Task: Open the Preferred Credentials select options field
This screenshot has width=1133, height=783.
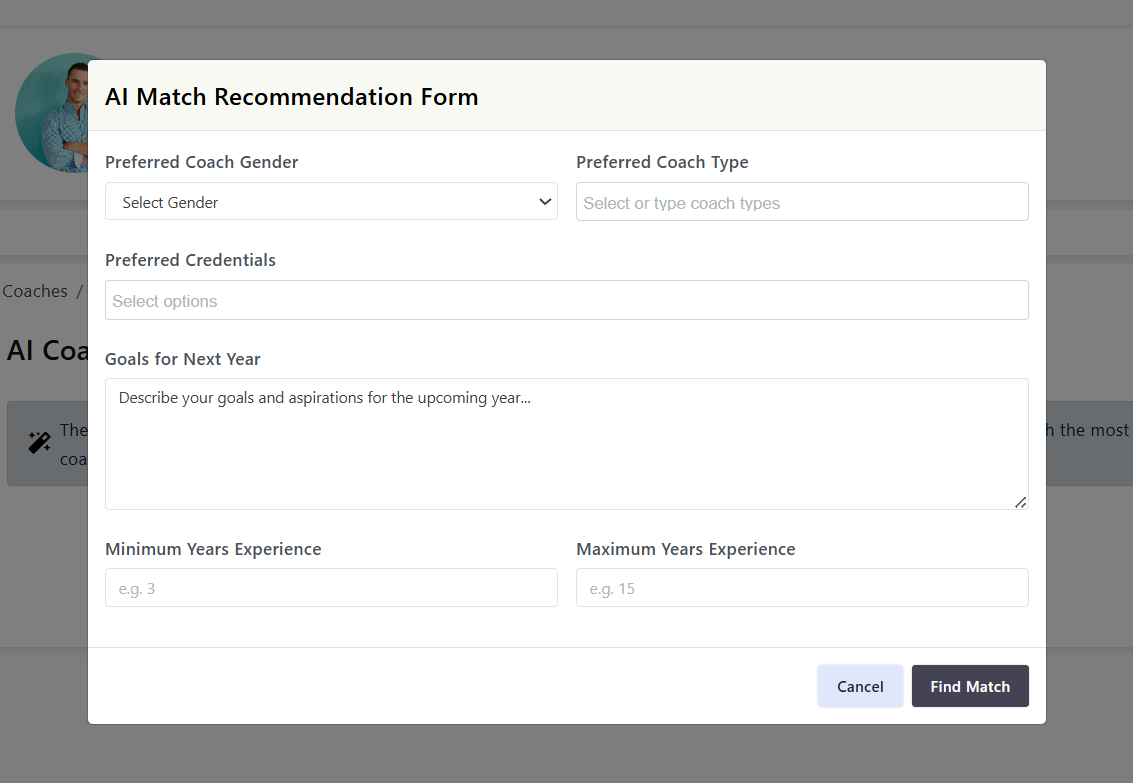Action: coord(566,301)
